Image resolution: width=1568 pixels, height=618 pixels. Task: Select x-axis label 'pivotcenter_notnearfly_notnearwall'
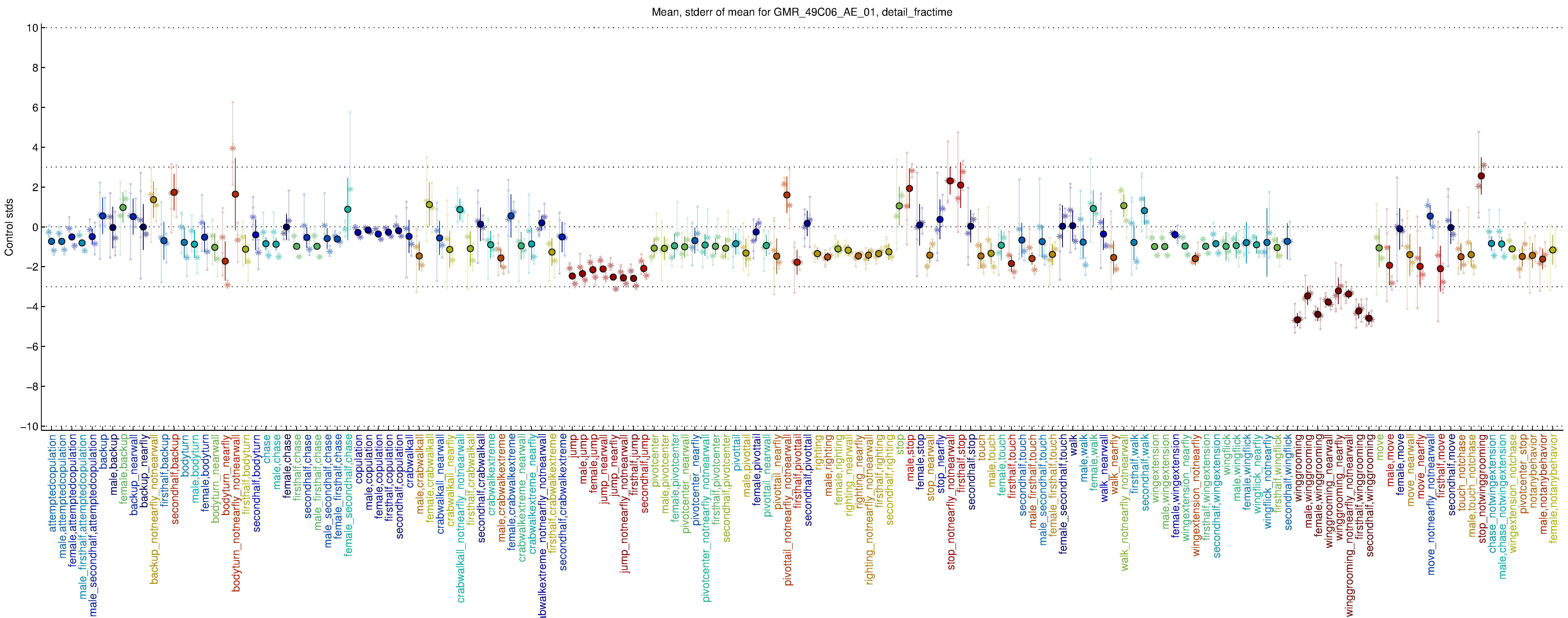click(x=706, y=518)
